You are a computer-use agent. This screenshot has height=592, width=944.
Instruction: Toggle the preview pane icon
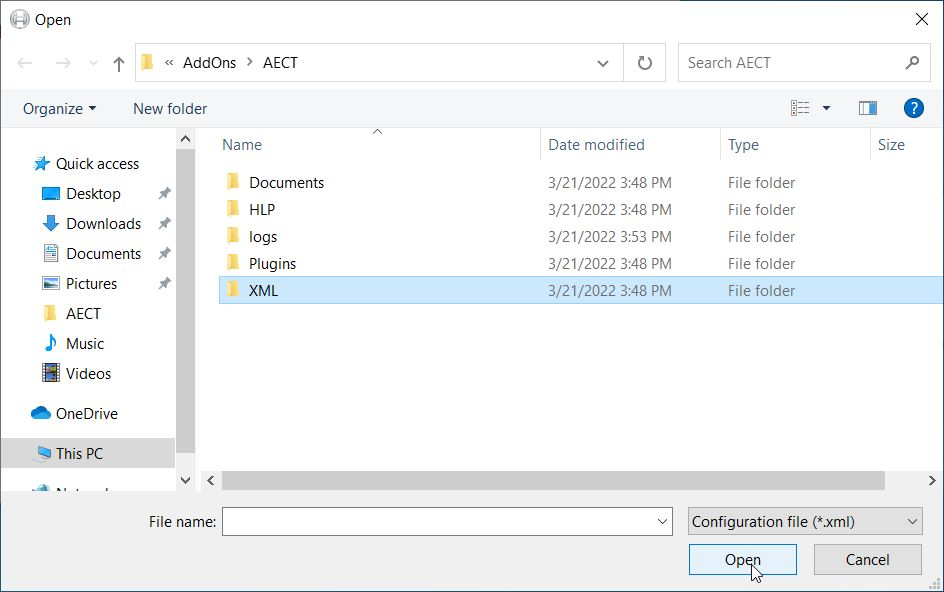point(867,108)
